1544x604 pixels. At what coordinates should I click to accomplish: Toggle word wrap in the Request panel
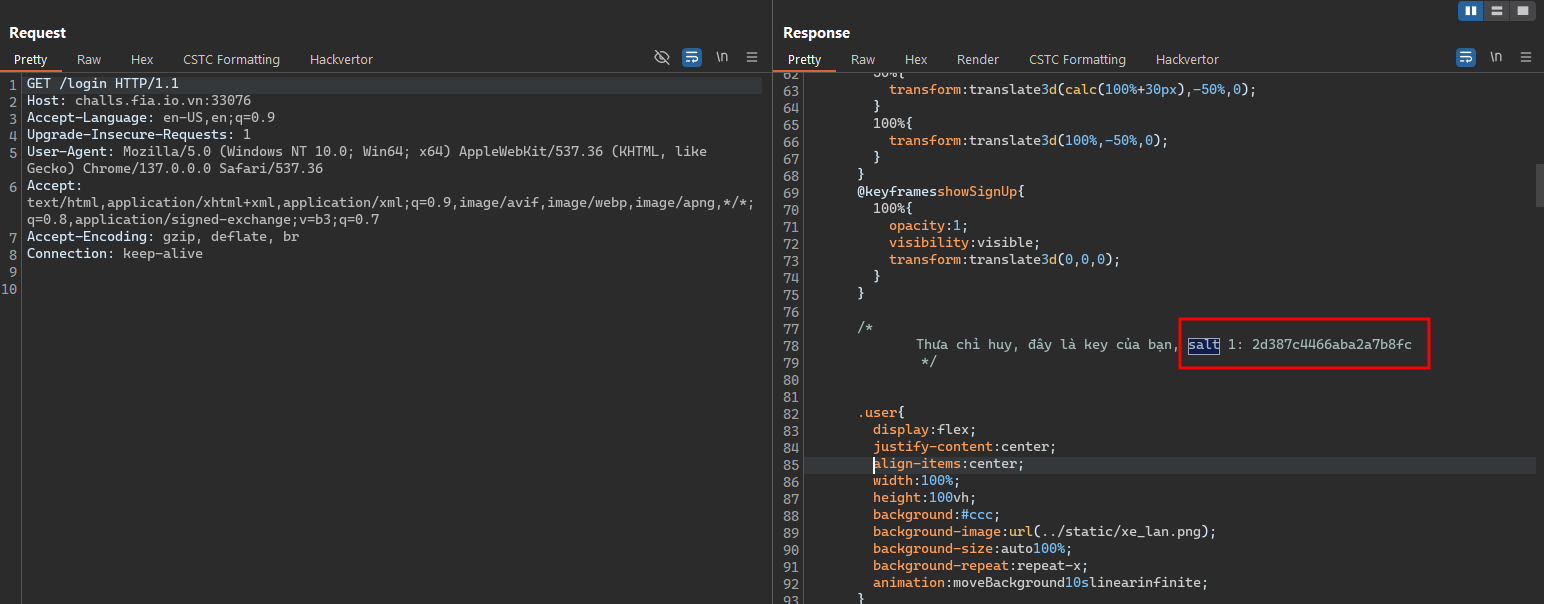point(692,57)
